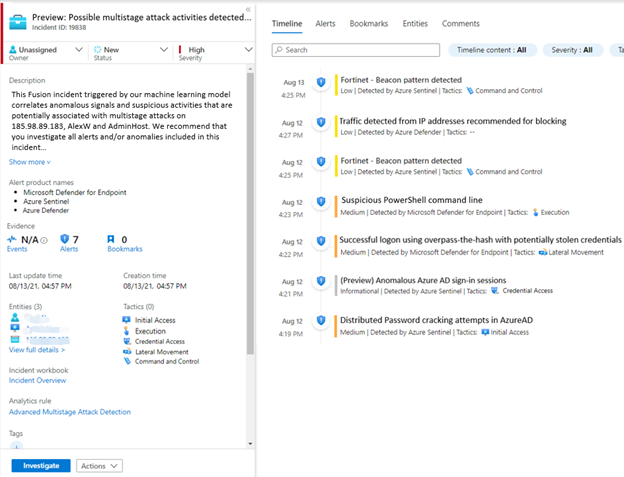Click Incident ID 19838 text

[59, 27]
